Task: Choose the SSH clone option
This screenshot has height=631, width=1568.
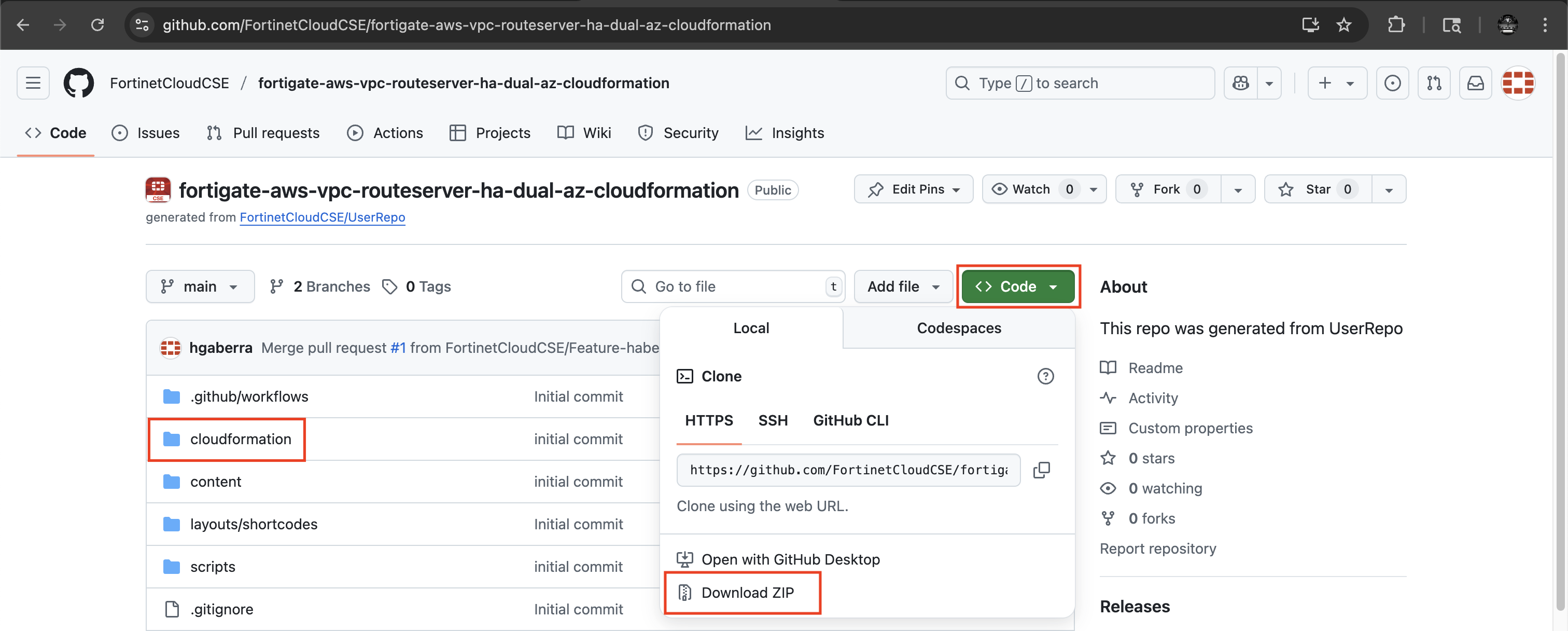Action: point(773,420)
